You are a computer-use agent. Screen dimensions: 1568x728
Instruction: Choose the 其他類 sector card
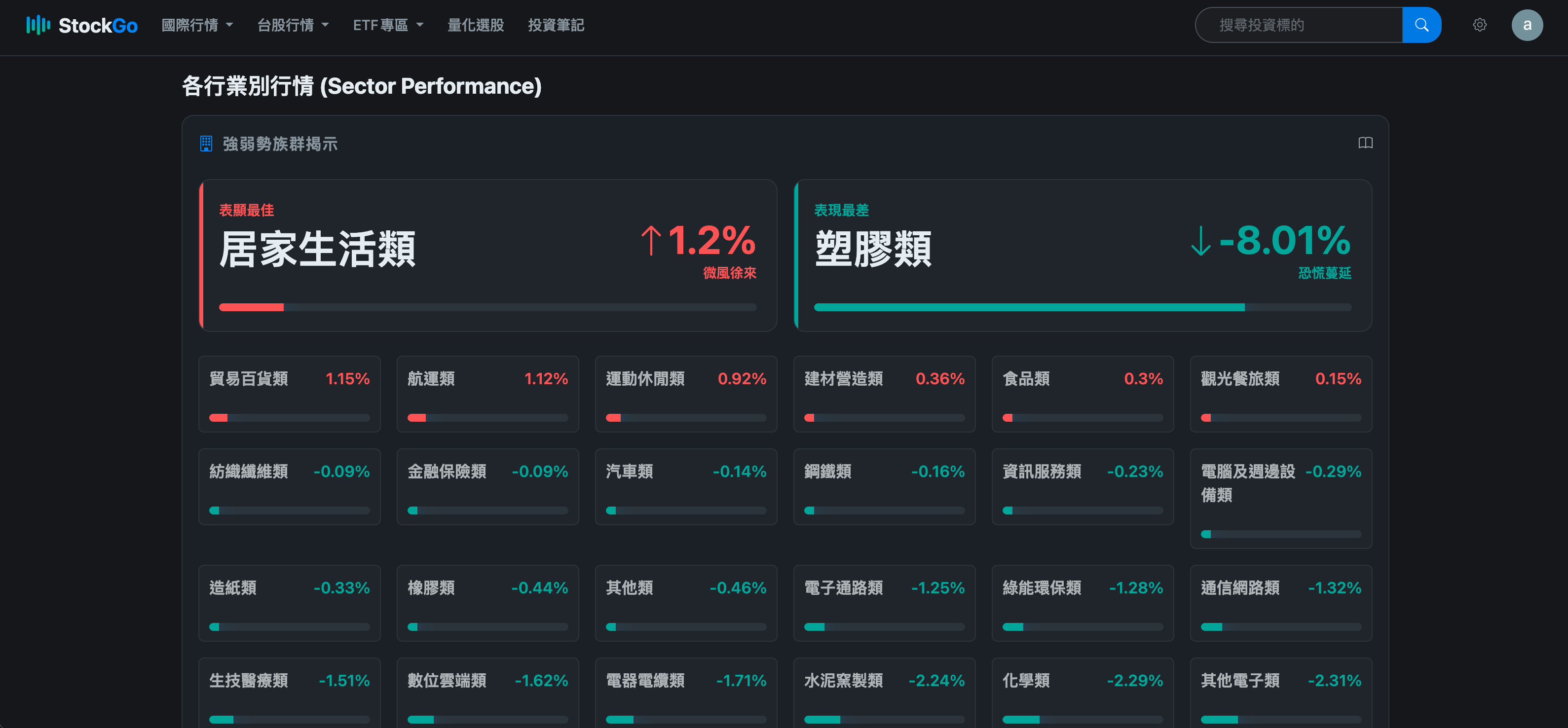point(686,603)
